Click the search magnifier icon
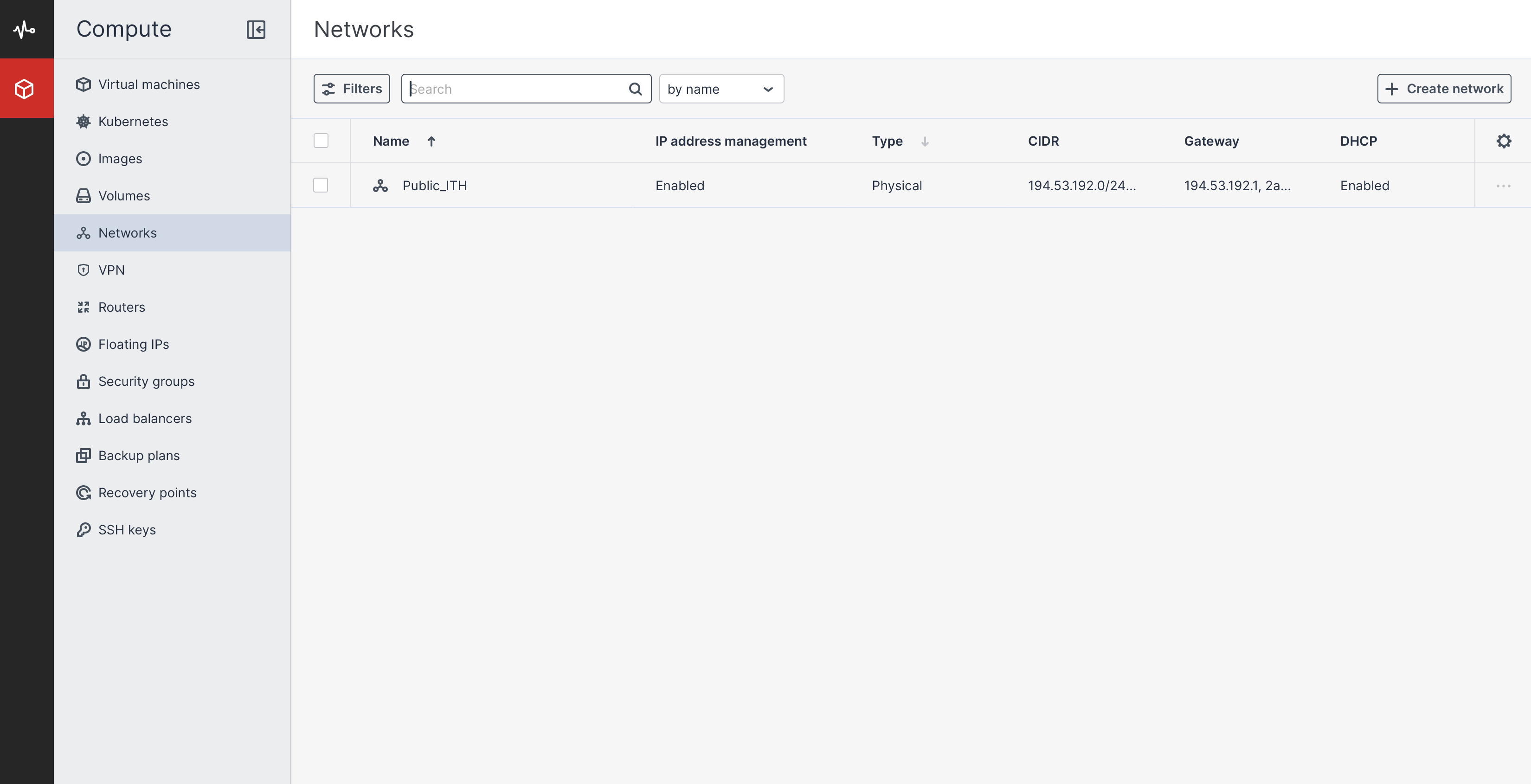1531x784 pixels. (x=635, y=89)
